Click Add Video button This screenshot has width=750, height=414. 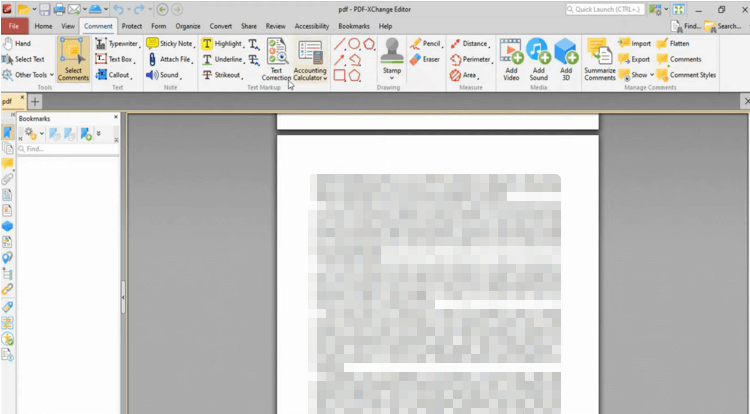coord(511,60)
